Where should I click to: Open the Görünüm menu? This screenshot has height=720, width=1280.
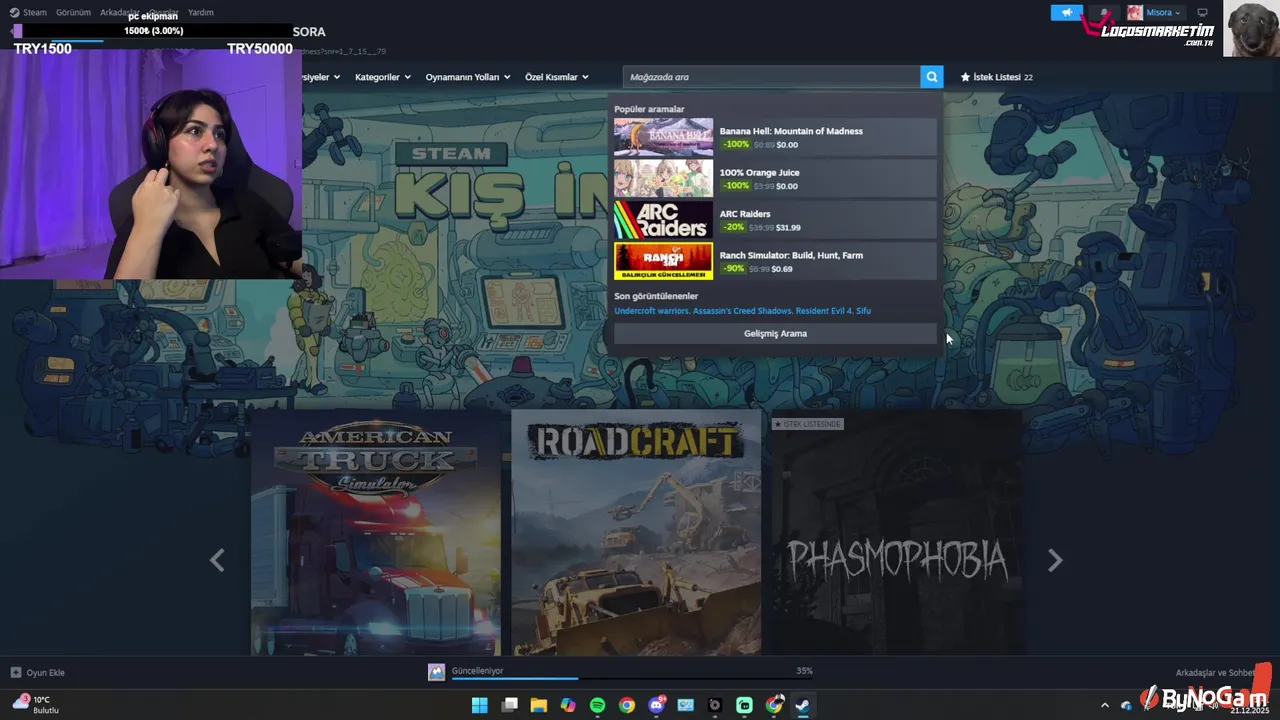pyautogui.click(x=73, y=12)
